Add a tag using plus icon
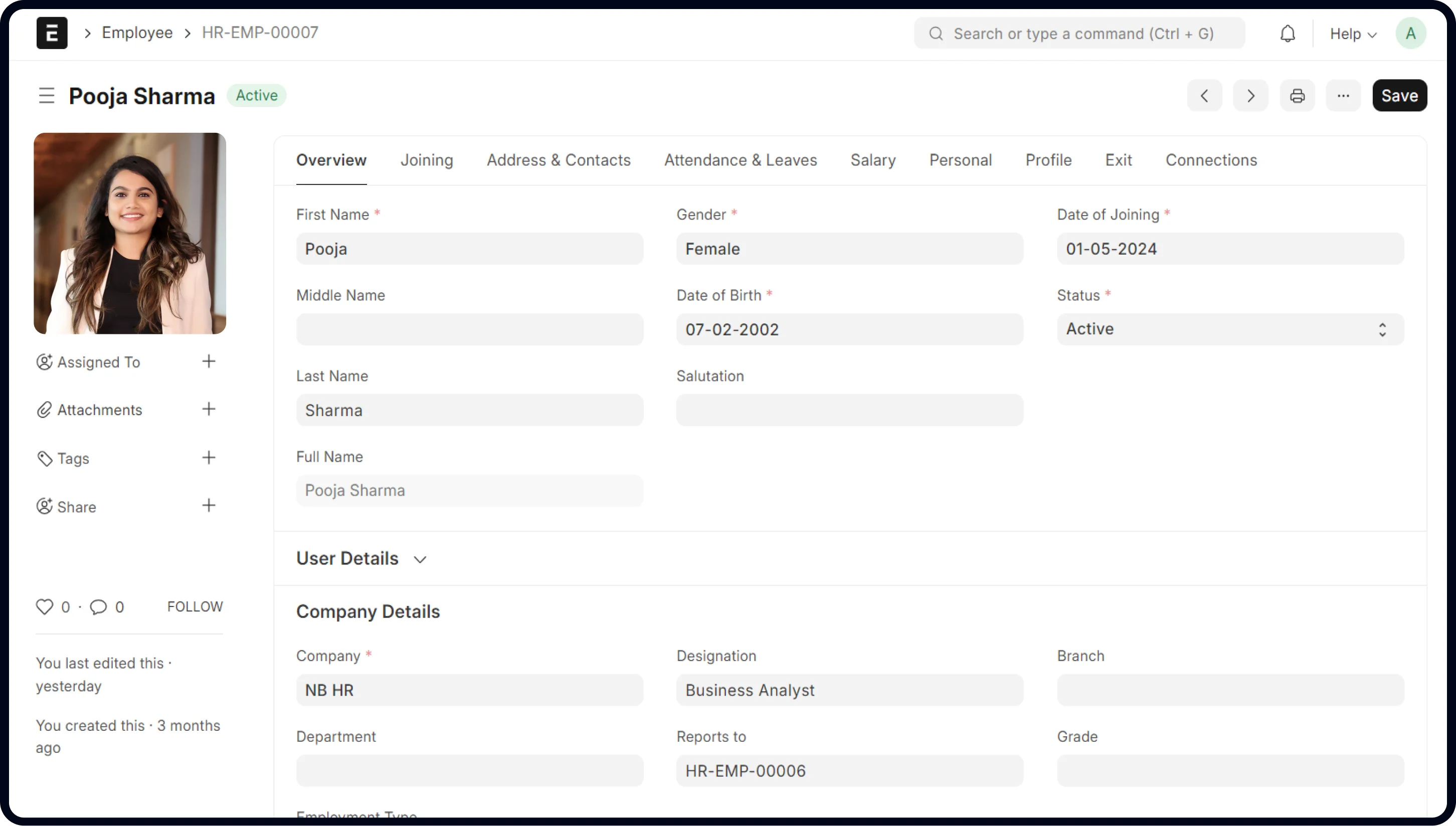Image resolution: width=1456 pixels, height=826 pixels. [x=208, y=457]
